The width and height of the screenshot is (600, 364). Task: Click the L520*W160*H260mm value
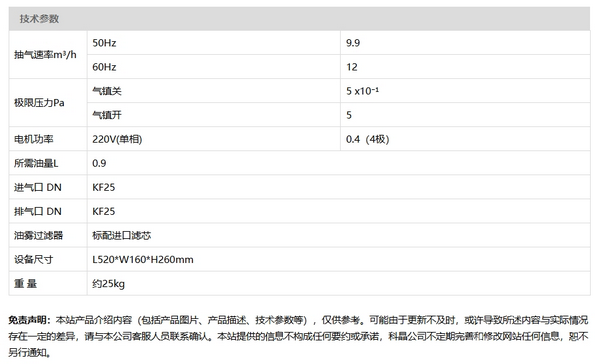pyautogui.click(x=143, y=260)
